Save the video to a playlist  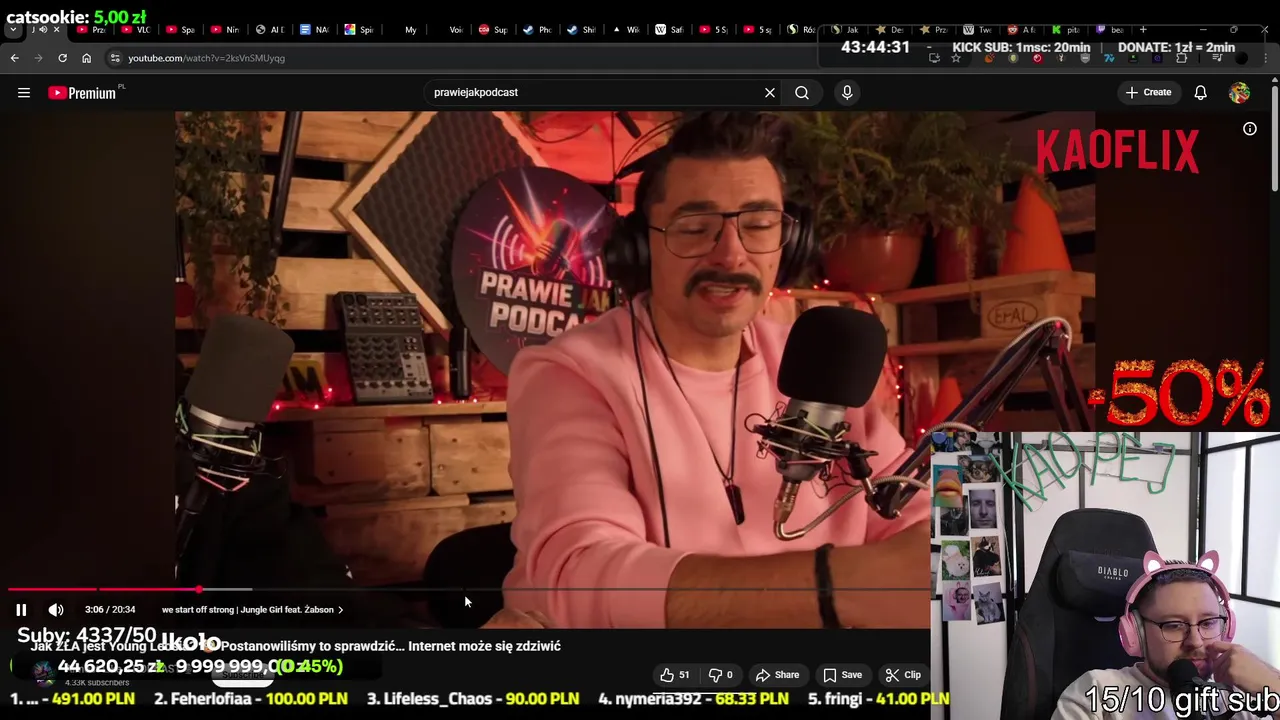coord(842,674)
